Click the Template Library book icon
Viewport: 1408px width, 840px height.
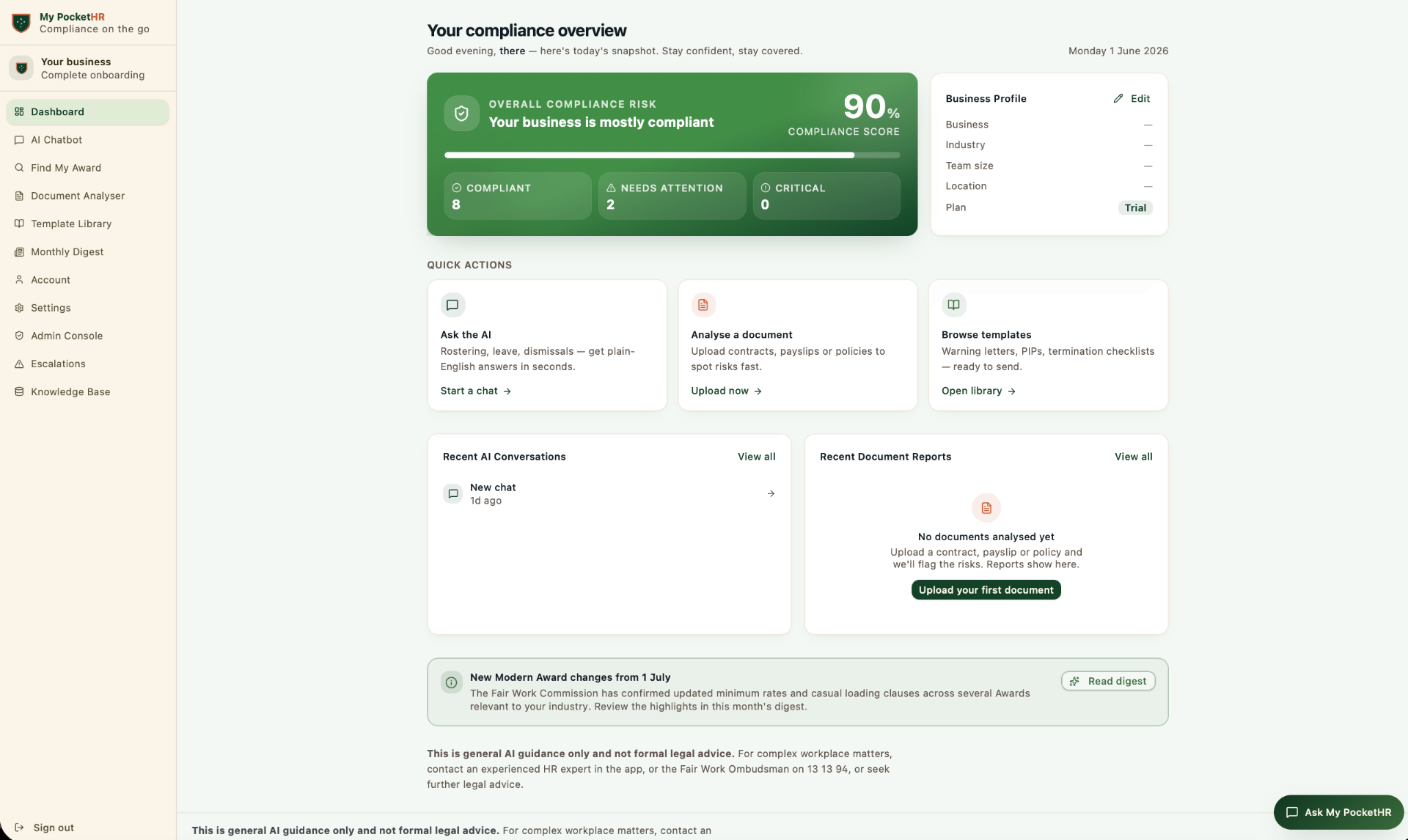(19, 224)
